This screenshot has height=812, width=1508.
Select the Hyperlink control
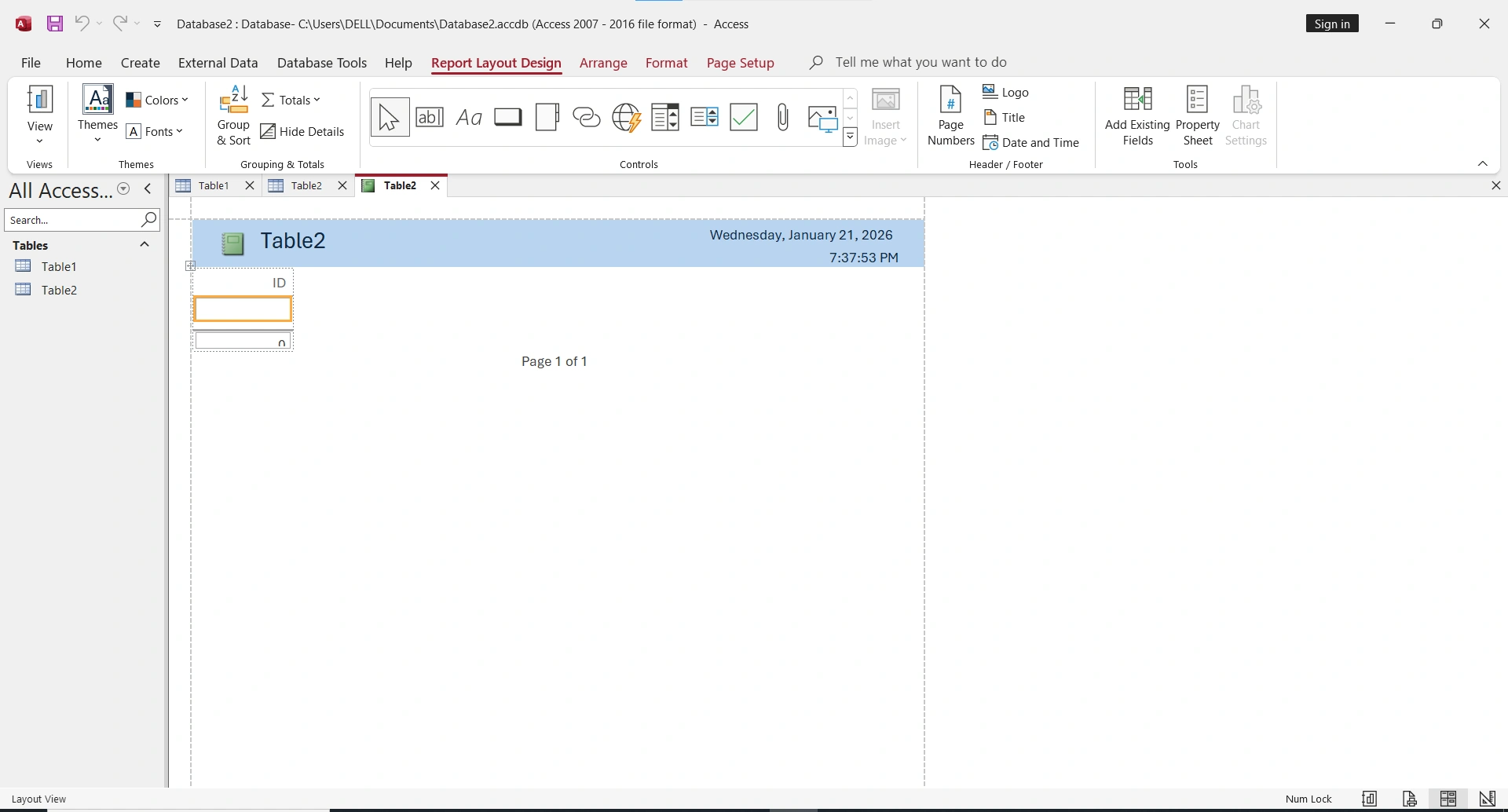click(x=587, y=116)
